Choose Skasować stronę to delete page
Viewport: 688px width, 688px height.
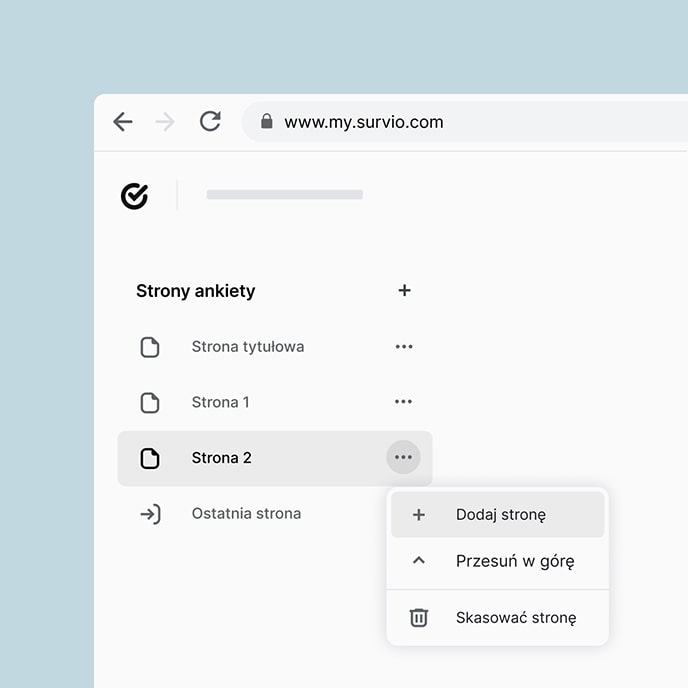tap(515, 618)
